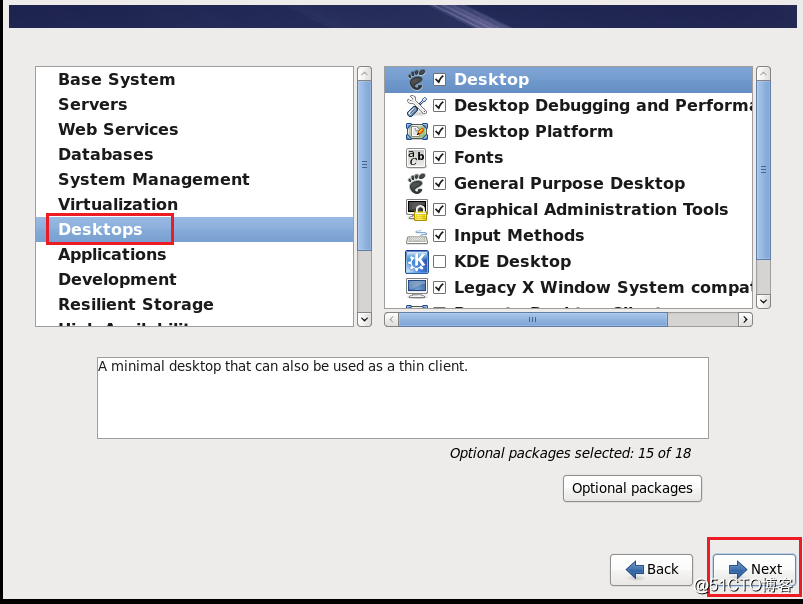
Task: Uncheck the Fonts checkbox
Action: 439,157
